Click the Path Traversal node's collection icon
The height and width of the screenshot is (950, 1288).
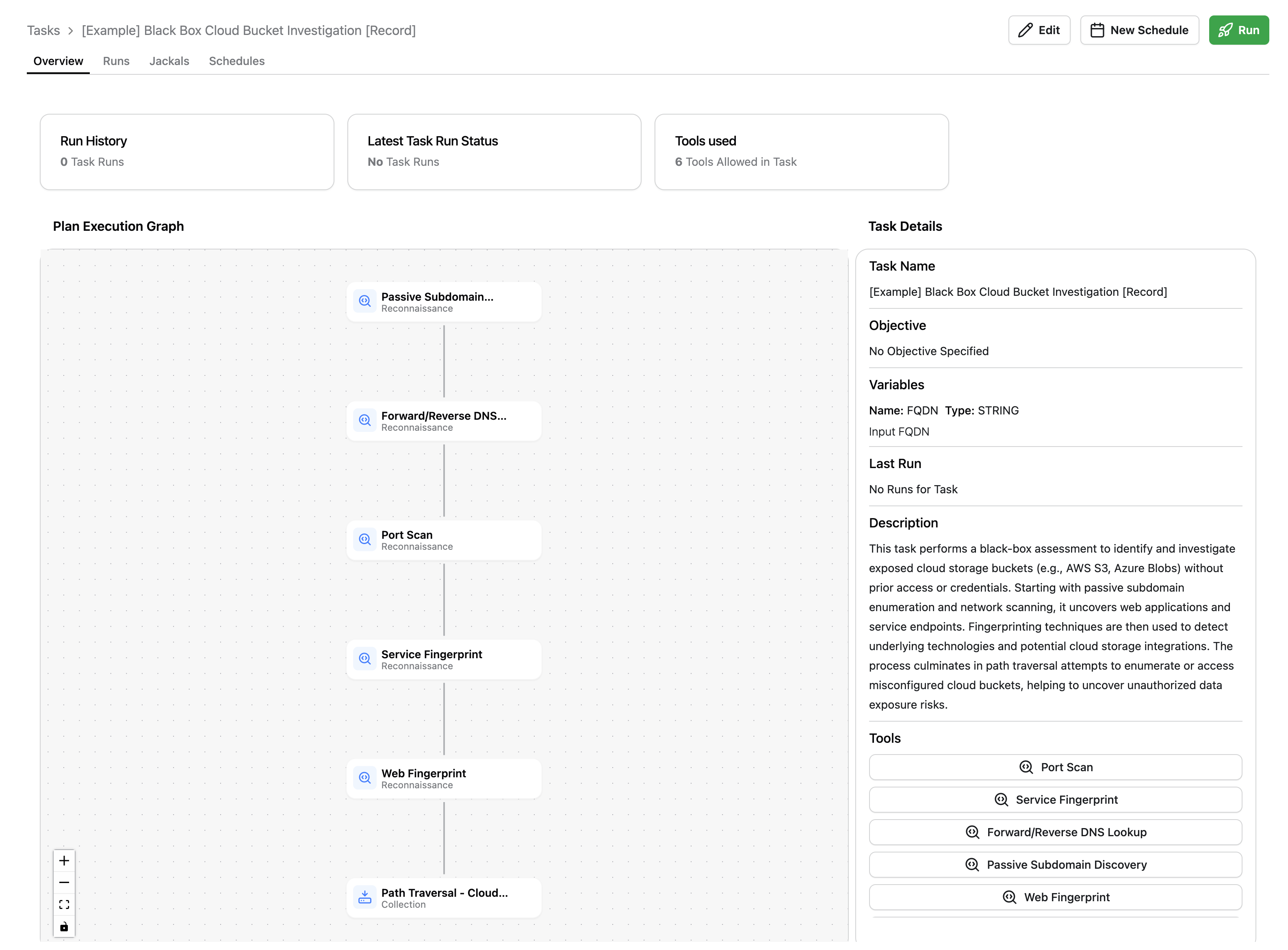tap(364, 898)
